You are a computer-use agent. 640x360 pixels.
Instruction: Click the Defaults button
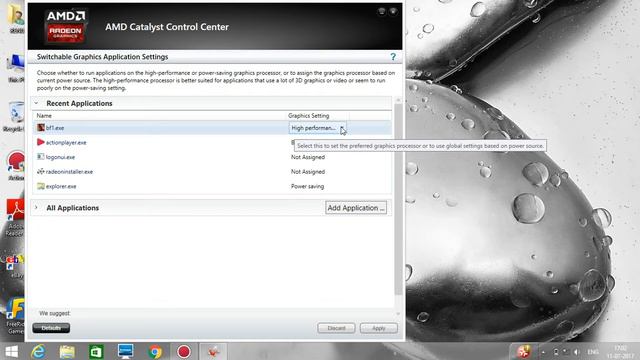[51, 328]
